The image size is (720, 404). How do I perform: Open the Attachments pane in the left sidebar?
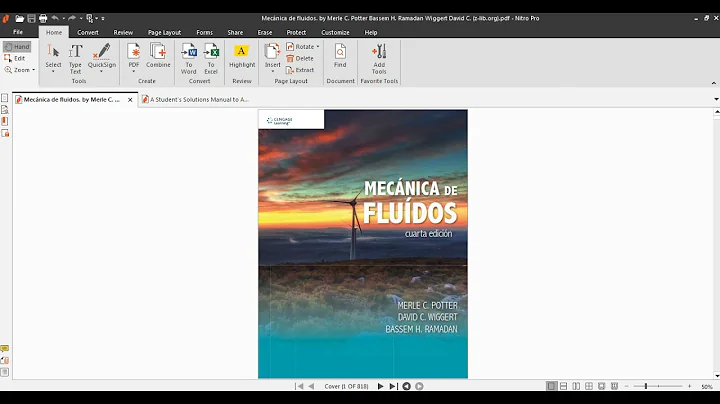(x=5, y=360)
